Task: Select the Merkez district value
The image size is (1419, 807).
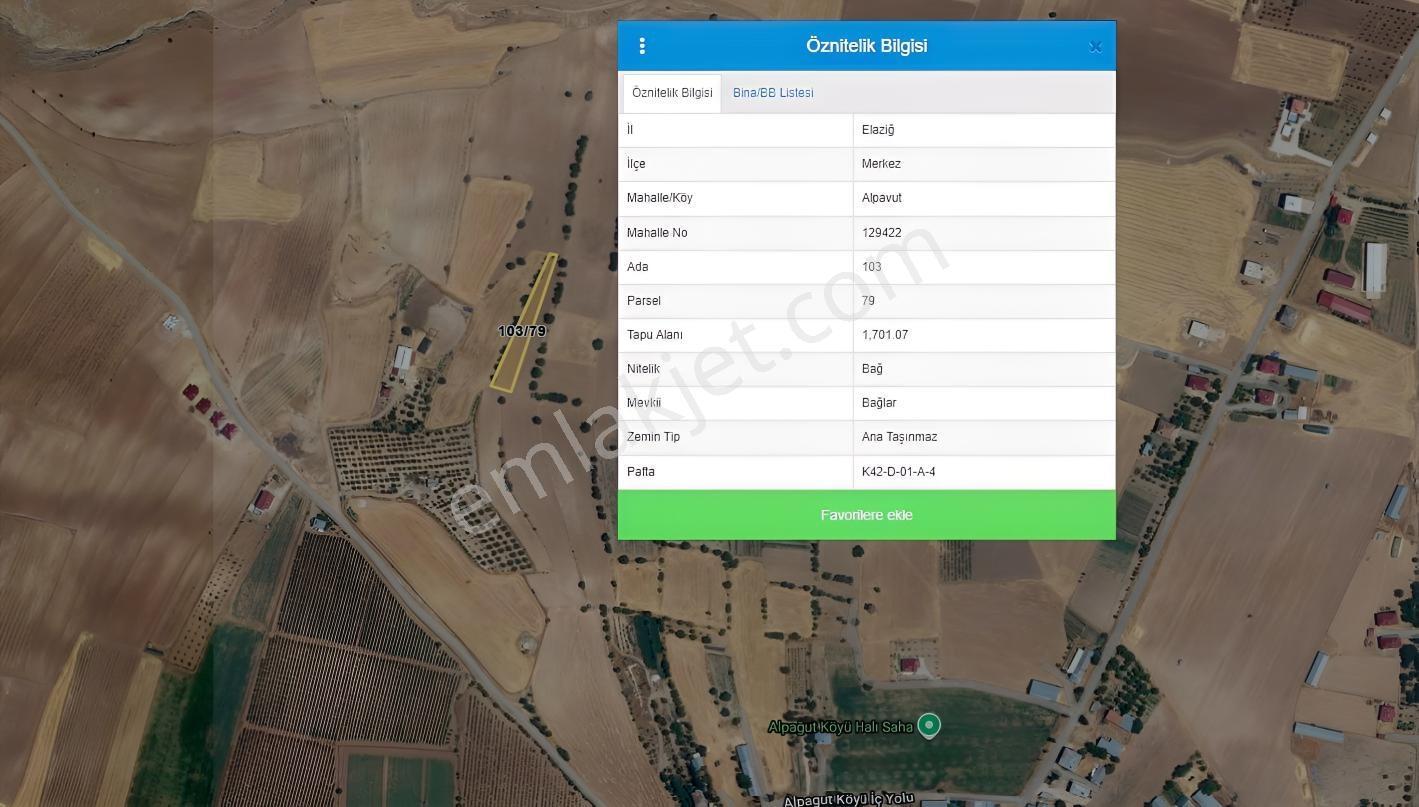Action: (881, 164)
